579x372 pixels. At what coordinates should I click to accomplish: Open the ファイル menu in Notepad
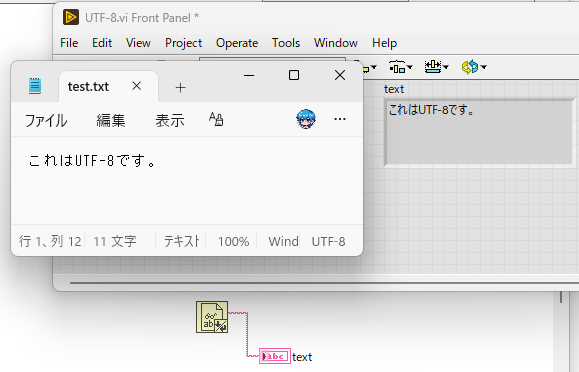coord(46,120)
